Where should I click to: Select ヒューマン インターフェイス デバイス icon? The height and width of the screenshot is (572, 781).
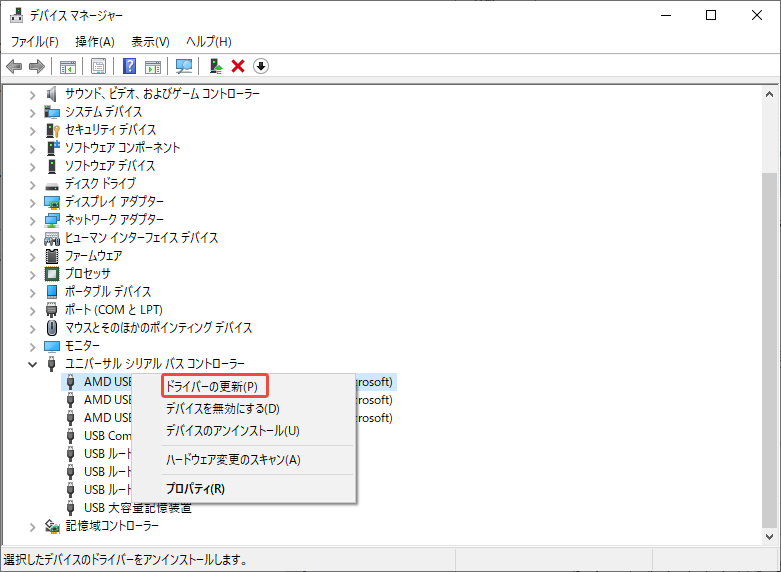tap(52, 239)
